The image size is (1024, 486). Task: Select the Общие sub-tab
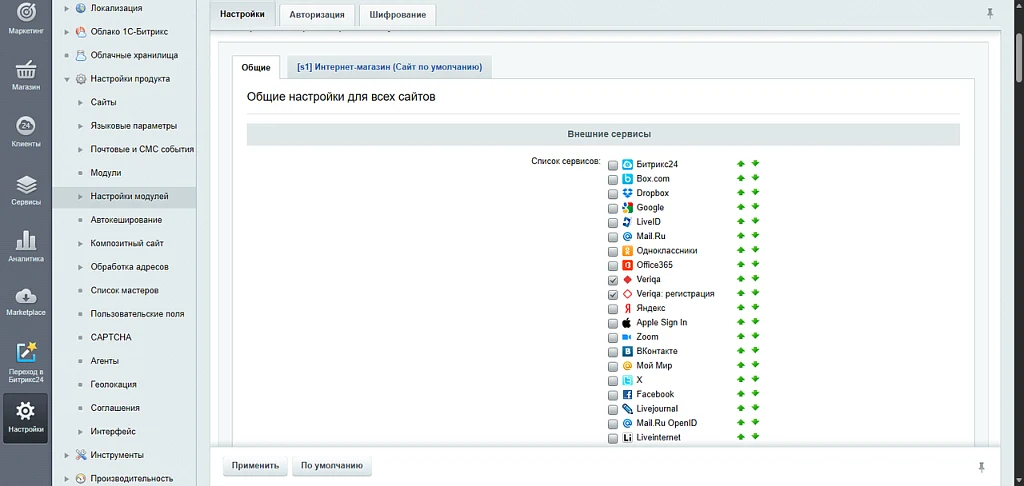tap(256, 67)
